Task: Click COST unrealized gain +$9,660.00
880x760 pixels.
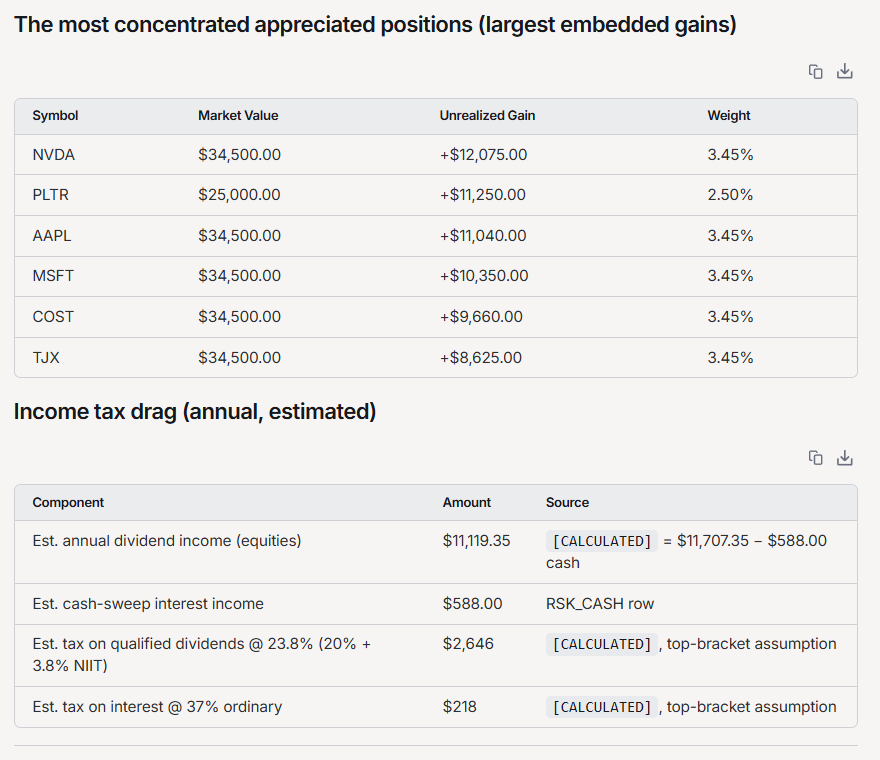Action: (481, 317)
